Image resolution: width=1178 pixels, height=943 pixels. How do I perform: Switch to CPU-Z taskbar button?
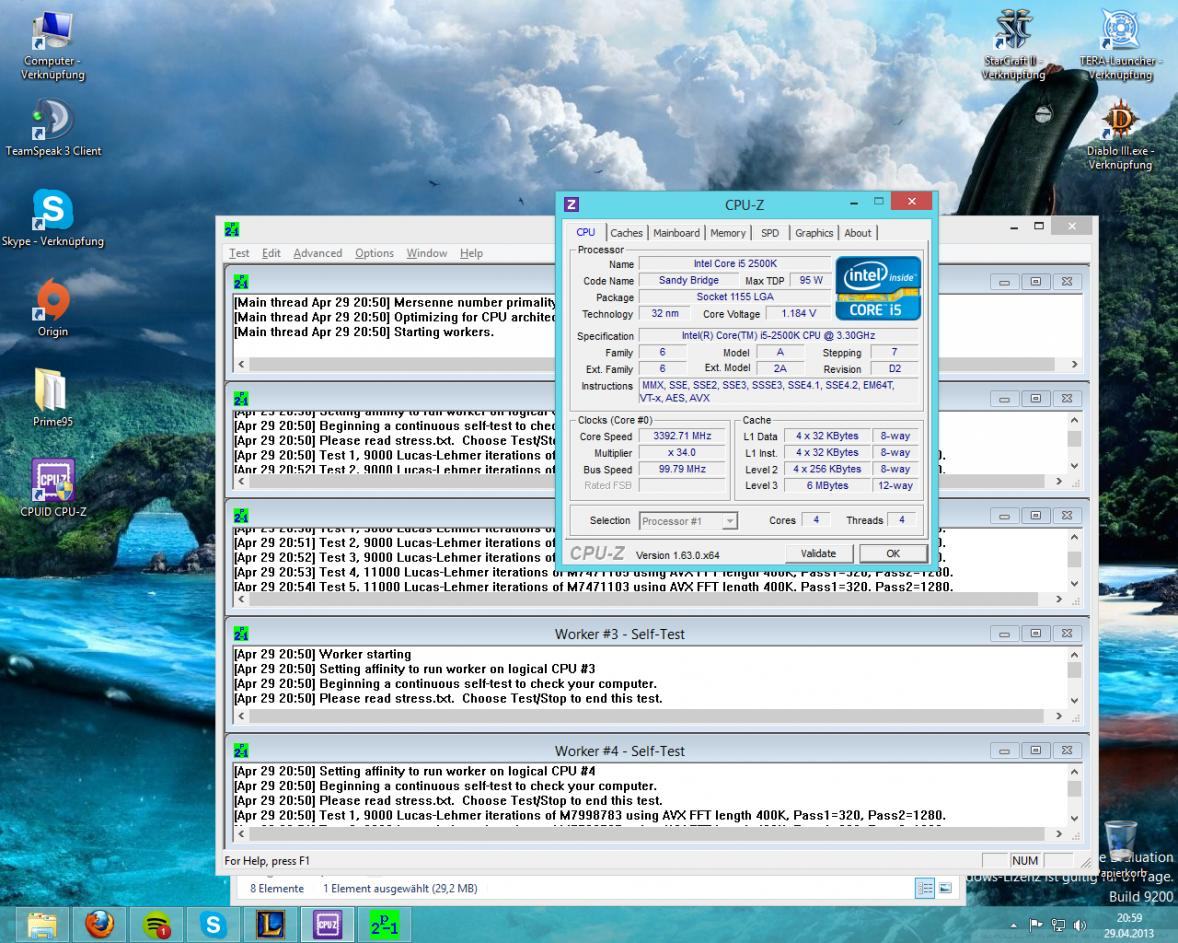[x=328, y=924]
